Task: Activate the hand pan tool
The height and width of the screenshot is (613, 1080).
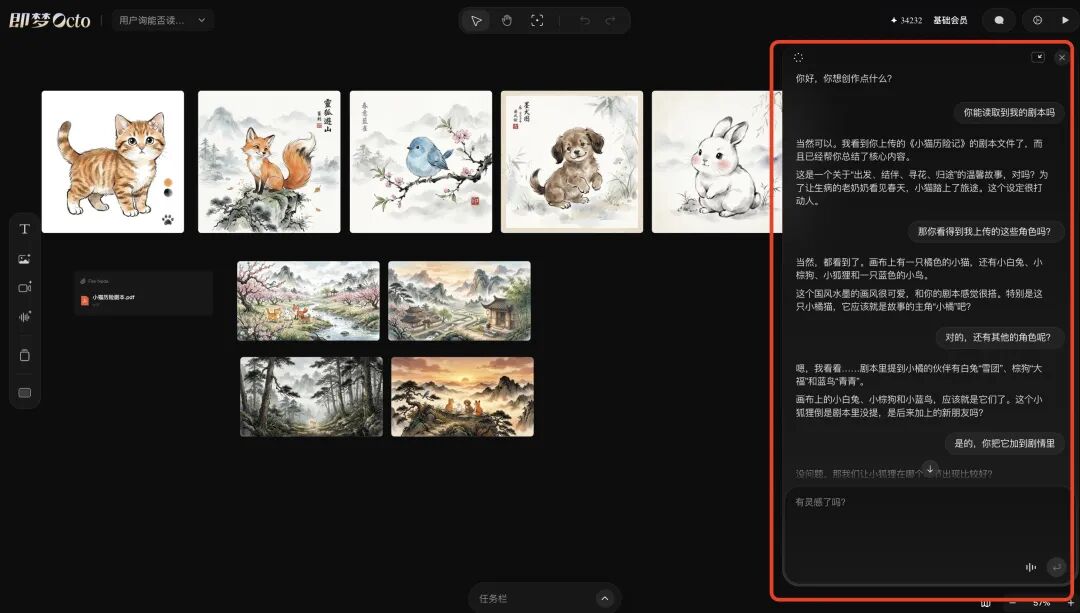Action: click(x=507, y=19)
